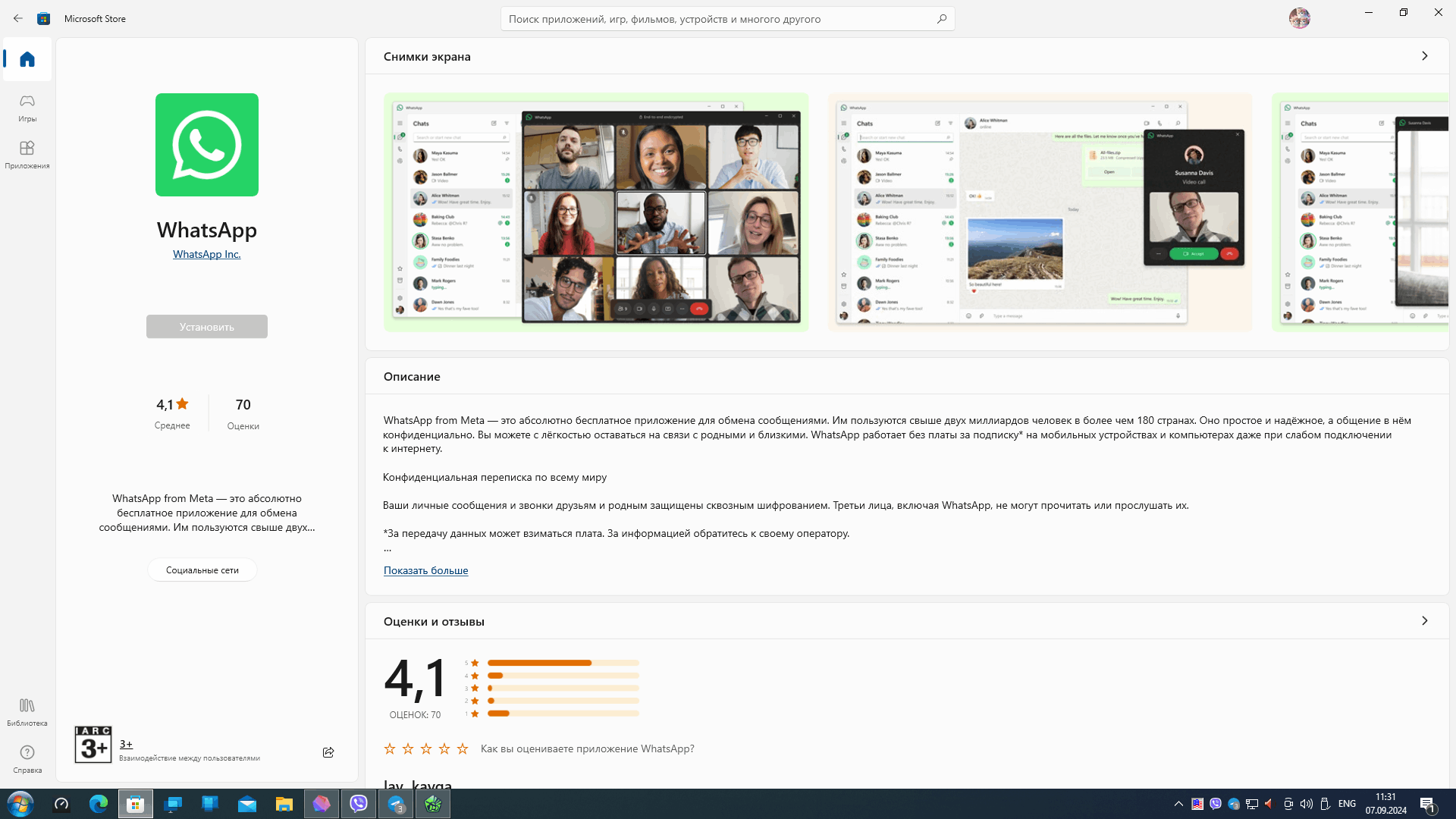Expand the Оценки и отзывы section
The image size is (1456, 819).
[1425, 621]
